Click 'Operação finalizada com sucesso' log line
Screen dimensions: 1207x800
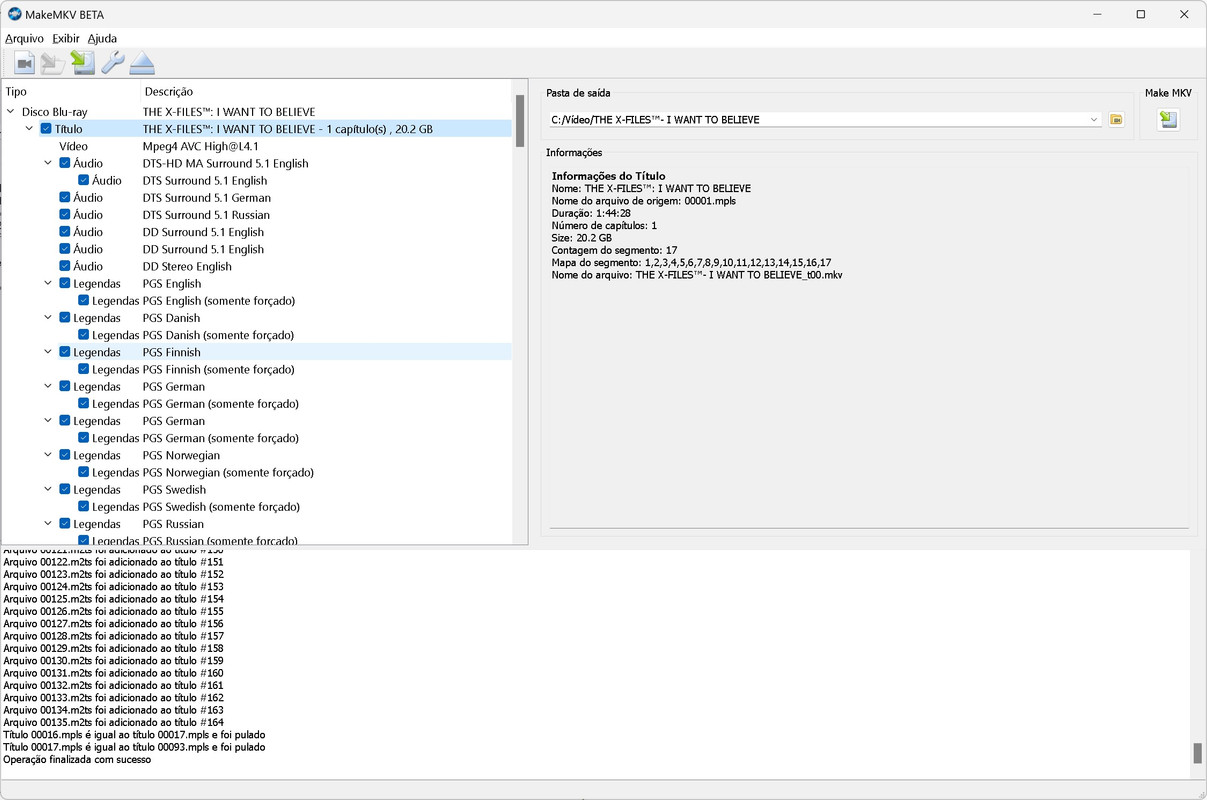77,760
